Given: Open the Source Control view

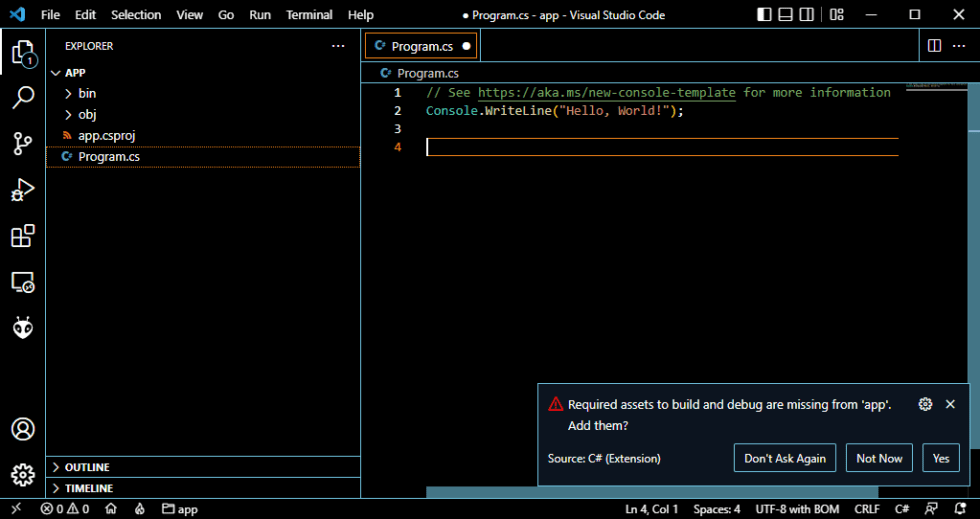Looking at the screenshot, I should [23, 144].
